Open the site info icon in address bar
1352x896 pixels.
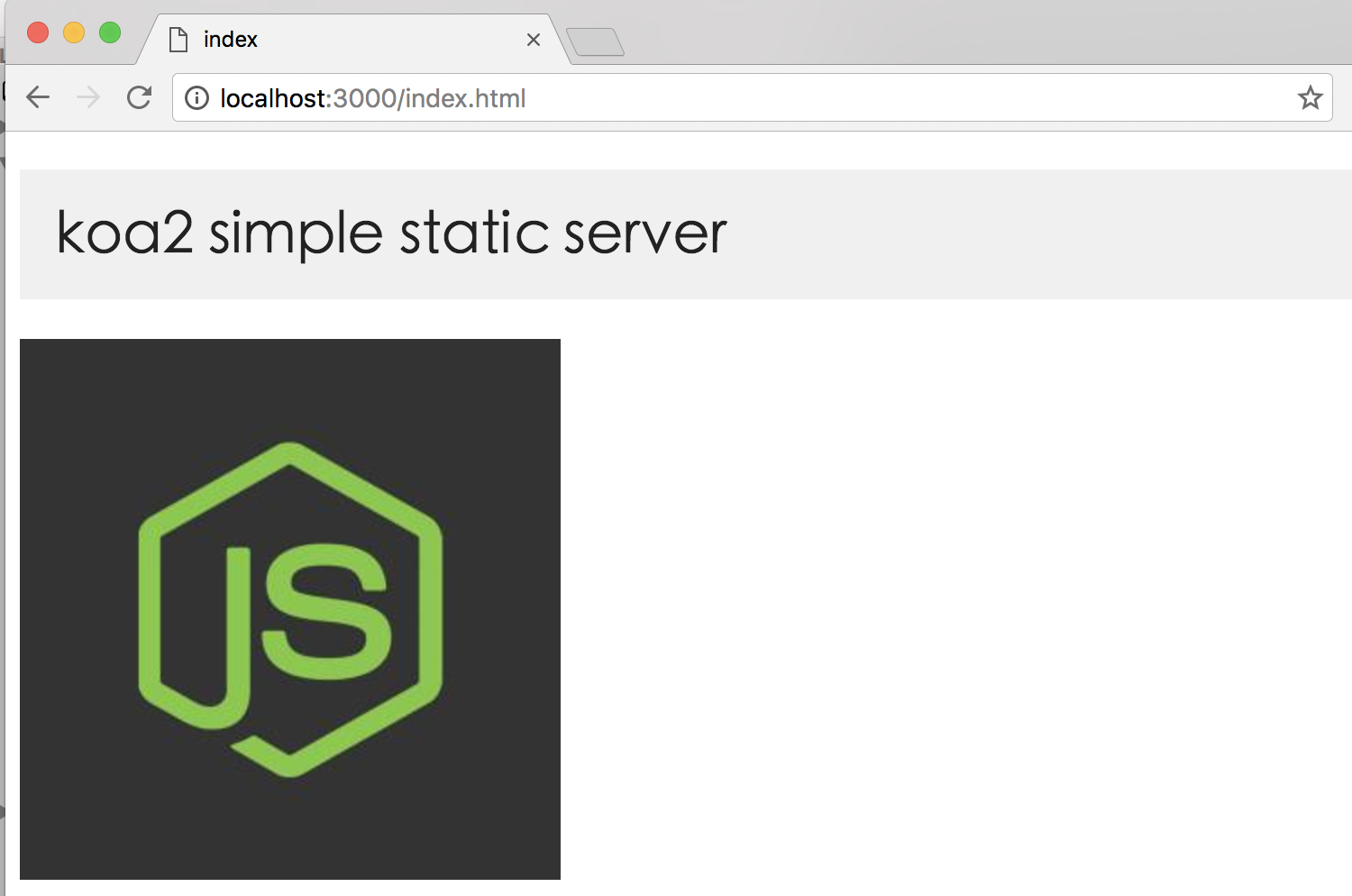(x=196, y=97)
